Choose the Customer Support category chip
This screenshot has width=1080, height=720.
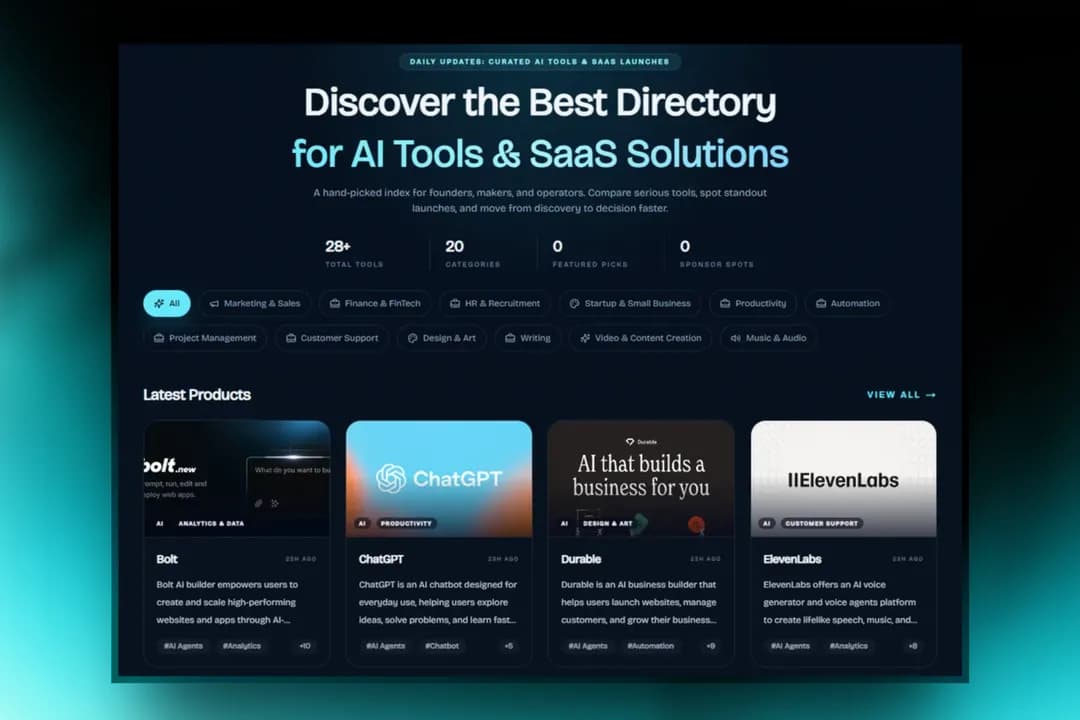(332, 338)
